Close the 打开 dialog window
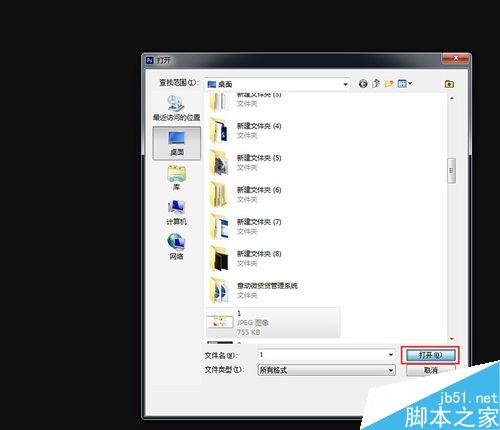The image size is (500, 430). click(x=455, y=59)
